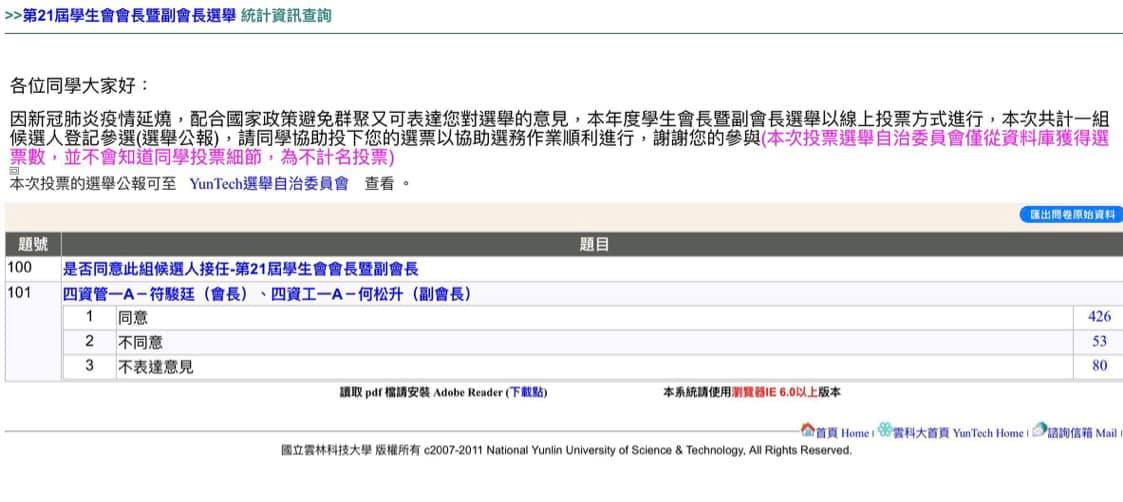Click the small placeholder icon above 本次投票
Viewport: 1123px width, 502px height.
[14, 172]
